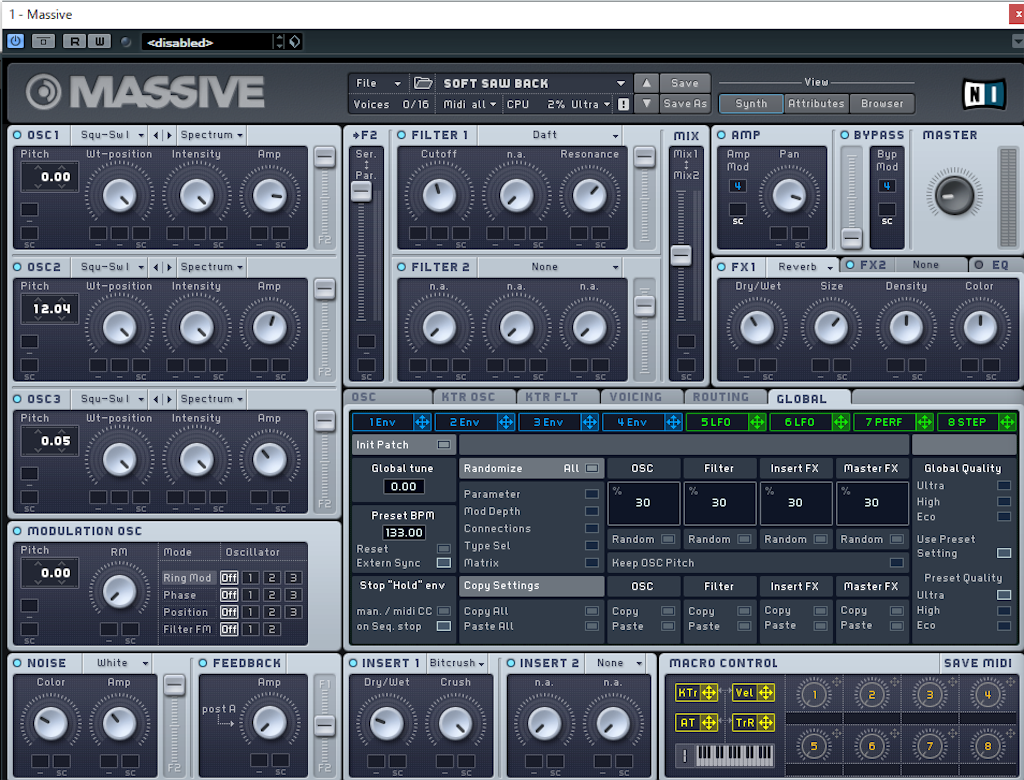Image resolution: width=1024 pixels, height=780 pixels.
Task: Switch to the Browser view
Action: point(882,103)
